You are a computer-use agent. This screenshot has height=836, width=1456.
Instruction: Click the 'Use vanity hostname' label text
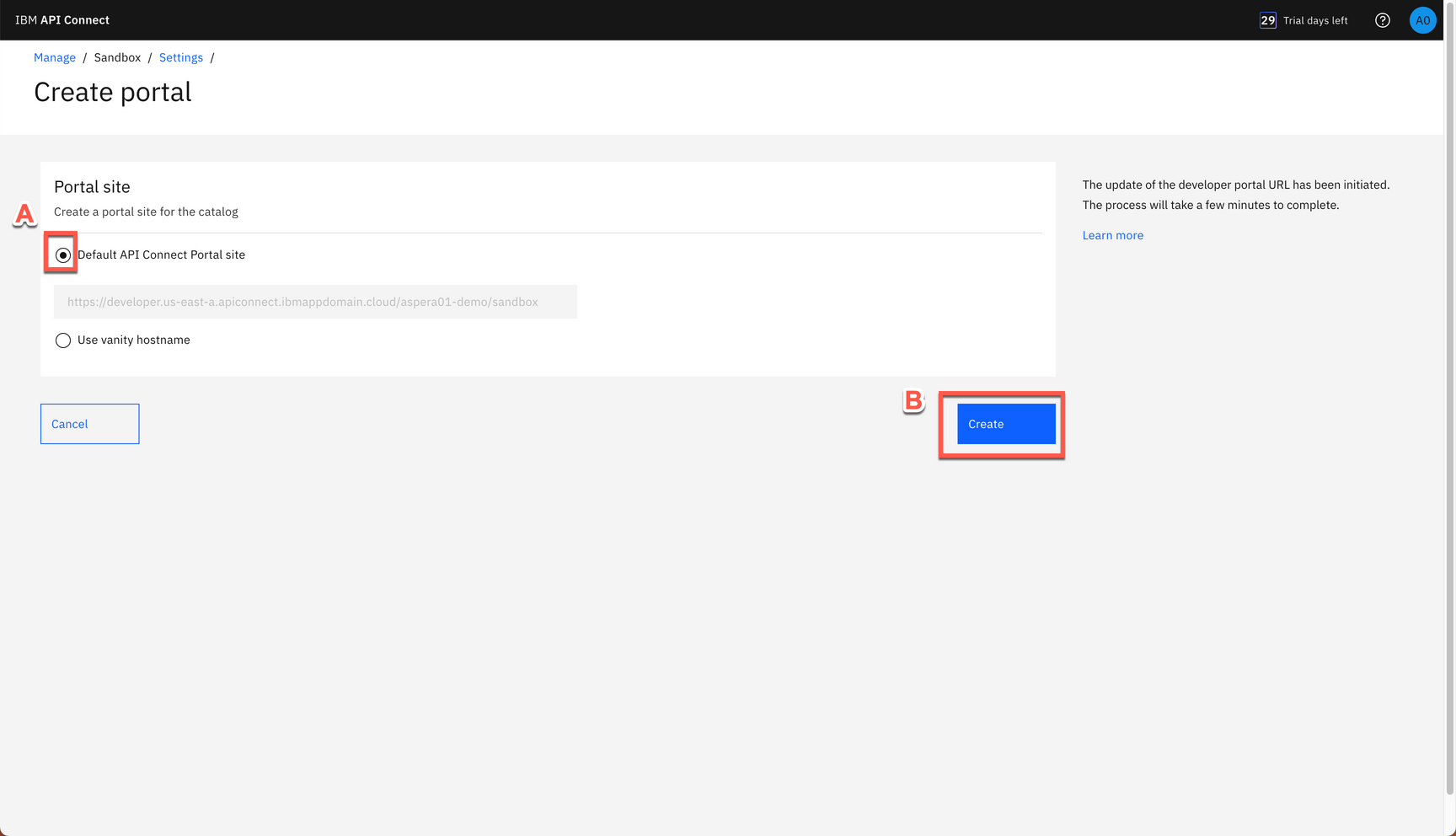pos(133,340)
